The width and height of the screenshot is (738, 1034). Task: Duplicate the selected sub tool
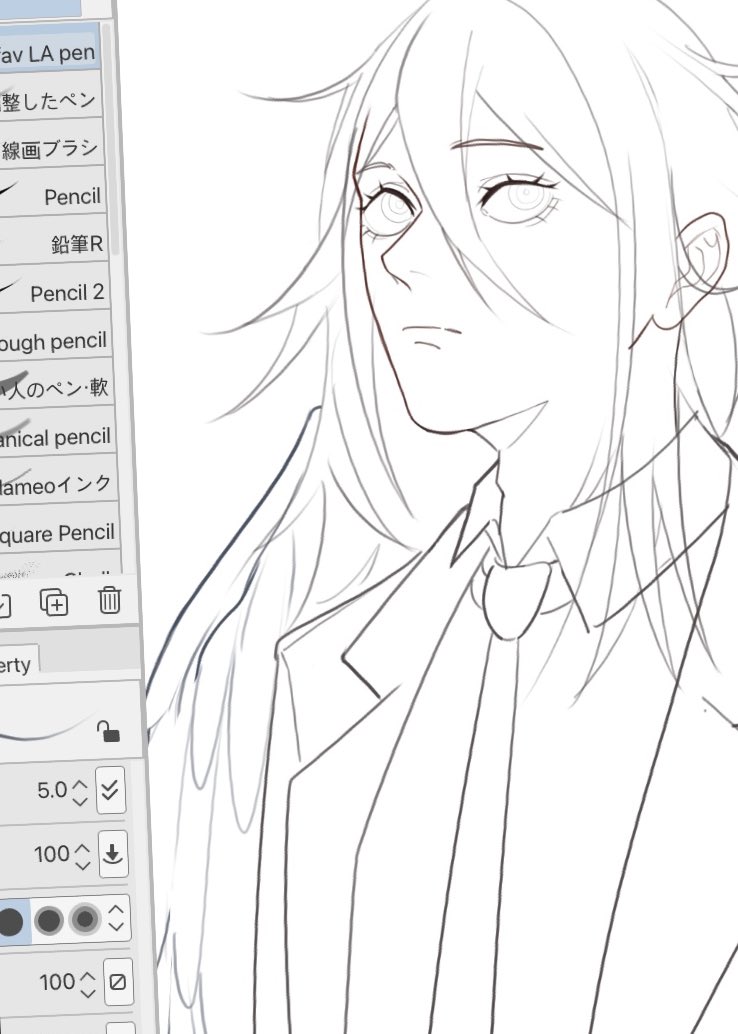pyautogui.click(x=54, y=601)
